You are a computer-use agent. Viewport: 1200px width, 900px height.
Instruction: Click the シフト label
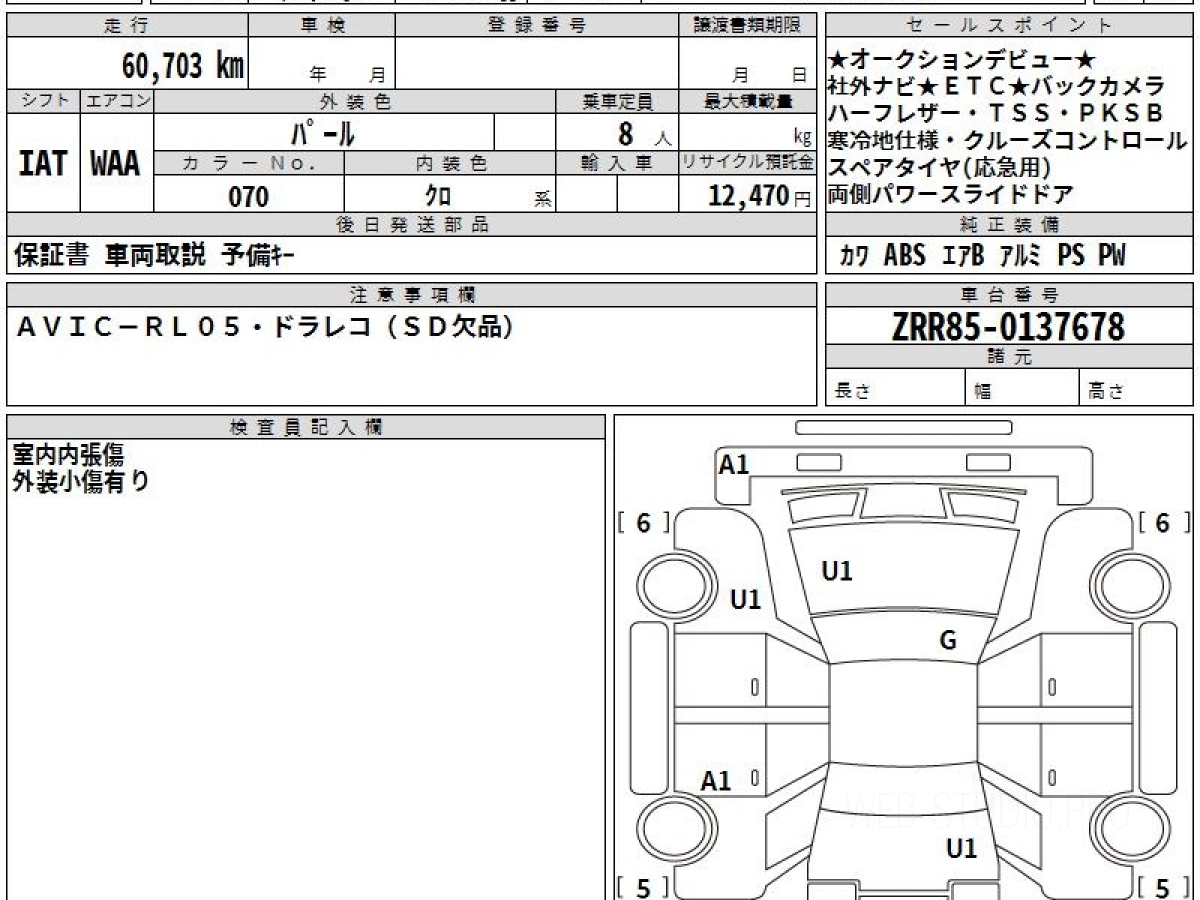coord(43,101)
